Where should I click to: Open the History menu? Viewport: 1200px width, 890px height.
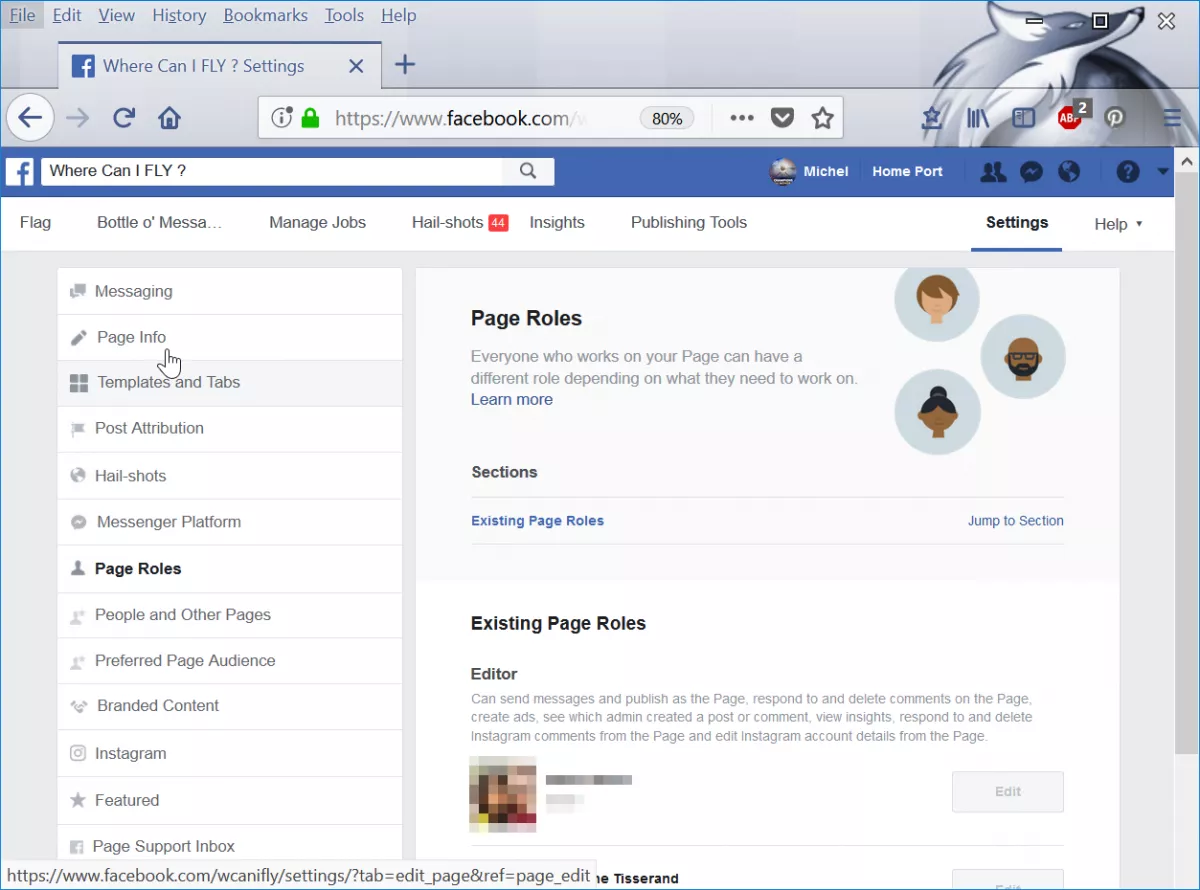(x=179, y=15)
